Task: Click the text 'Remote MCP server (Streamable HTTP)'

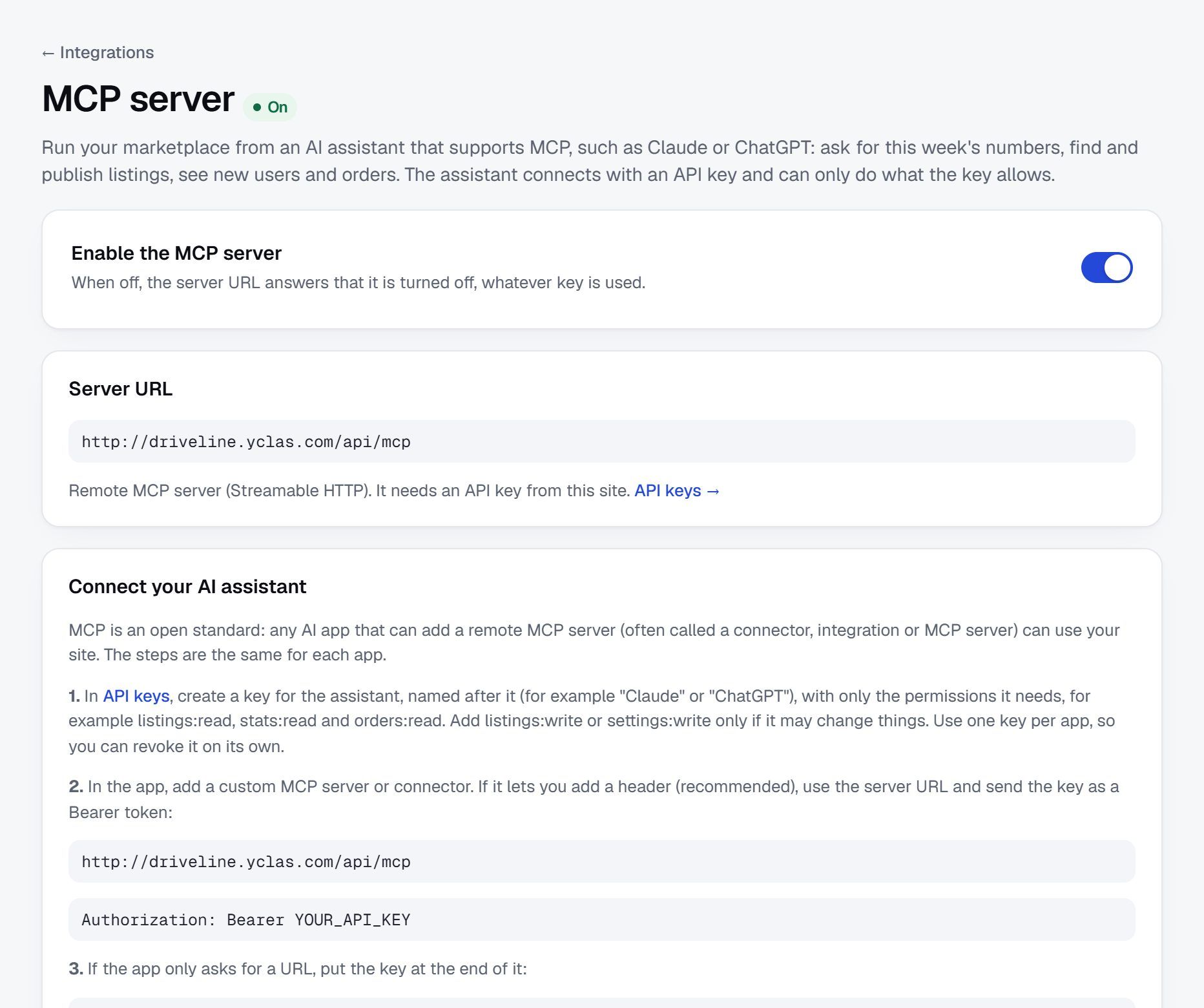Action: click(220, 490)
